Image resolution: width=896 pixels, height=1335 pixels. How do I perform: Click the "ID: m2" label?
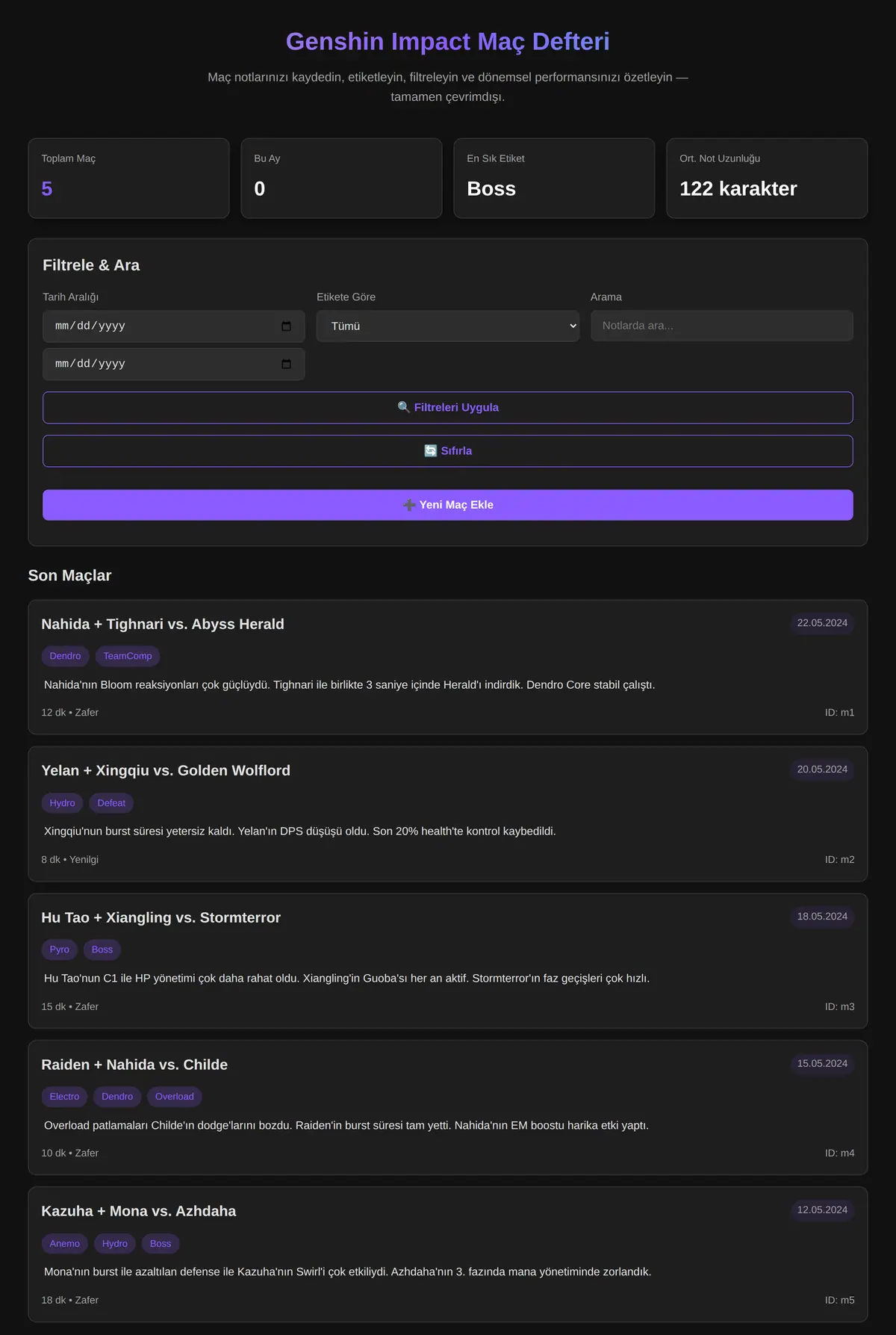(839, 860)
